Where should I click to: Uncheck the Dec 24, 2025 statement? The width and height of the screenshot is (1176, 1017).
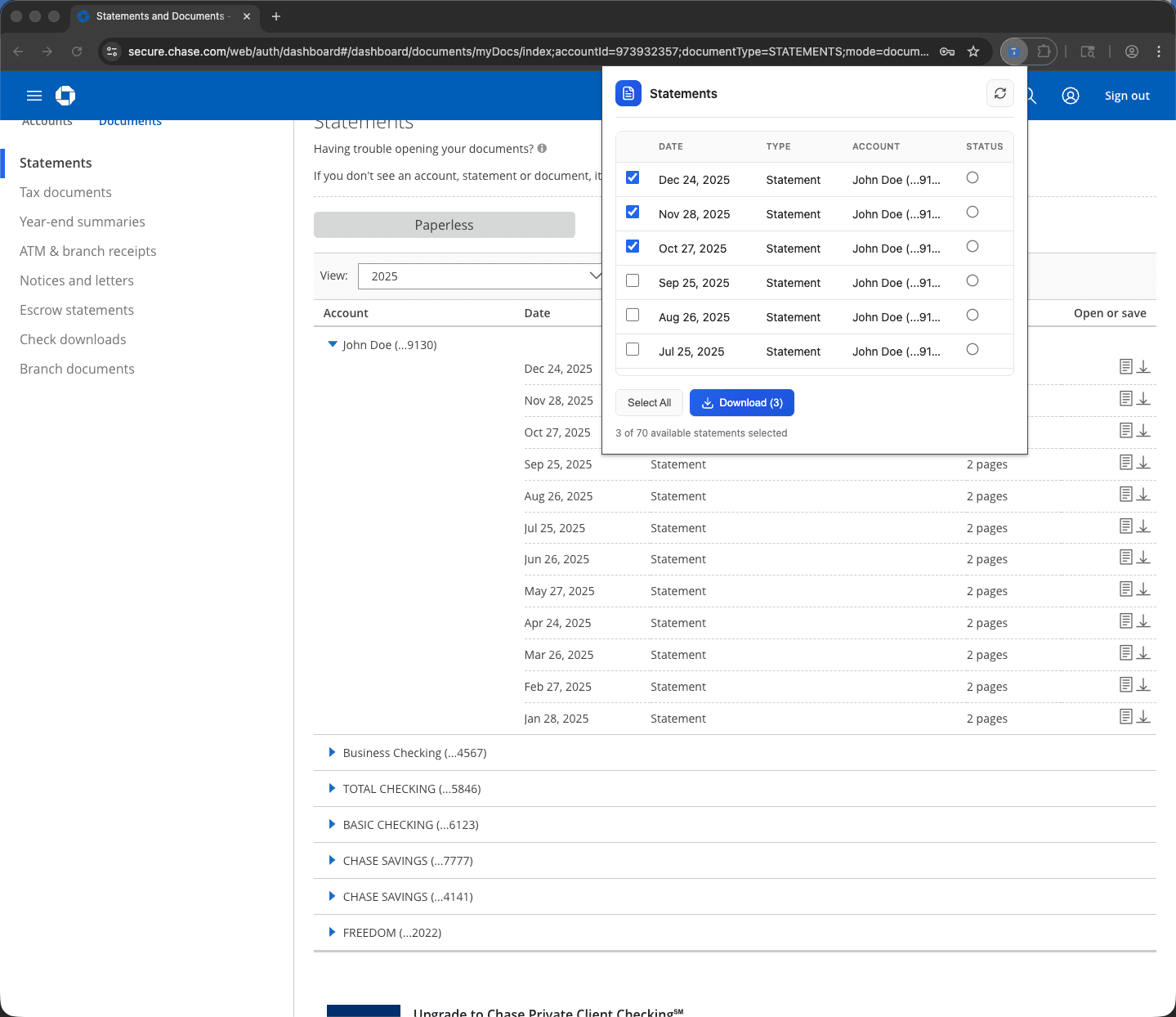coord(632,177)
